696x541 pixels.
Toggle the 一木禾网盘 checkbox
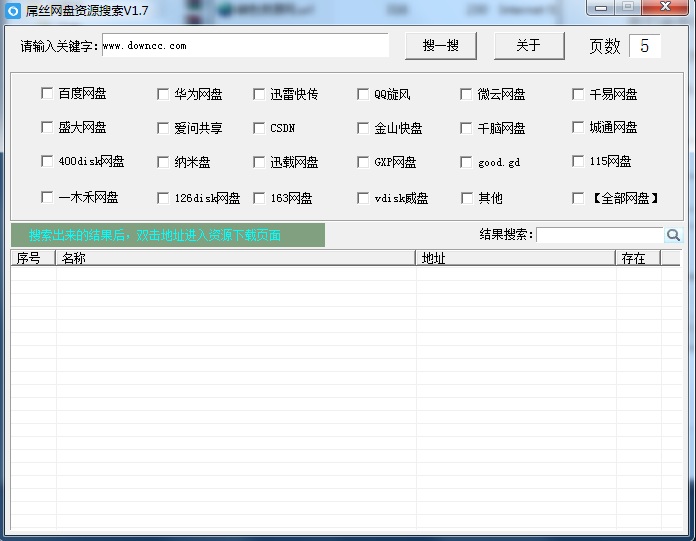pos(47,197)
